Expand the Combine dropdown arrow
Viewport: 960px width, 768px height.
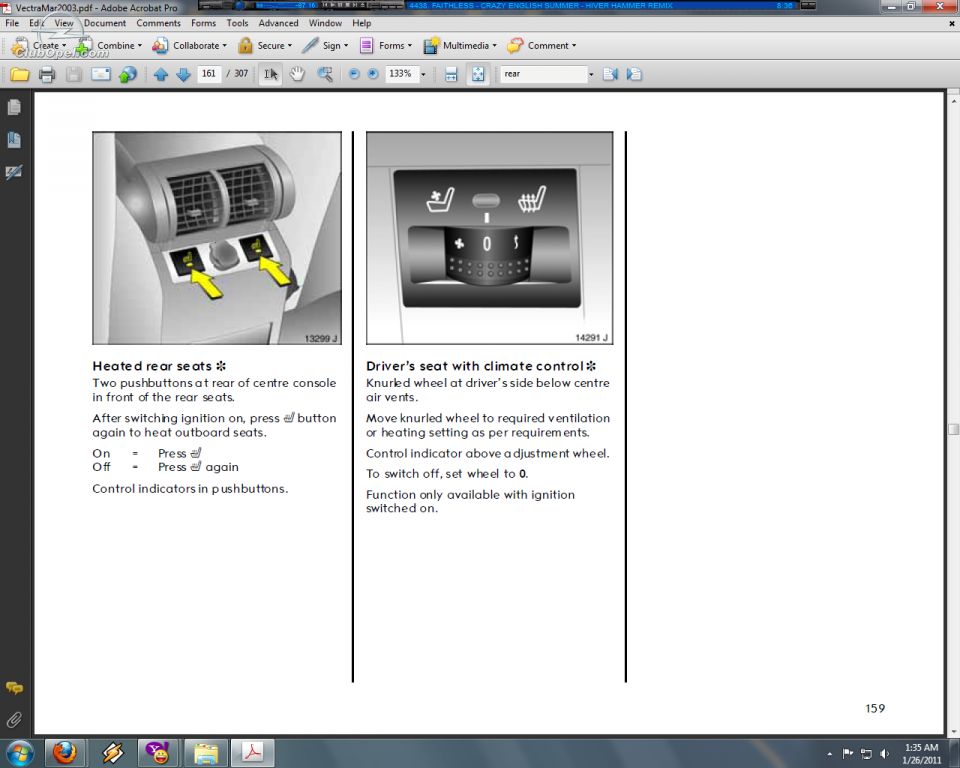click(x=140, y=45)
